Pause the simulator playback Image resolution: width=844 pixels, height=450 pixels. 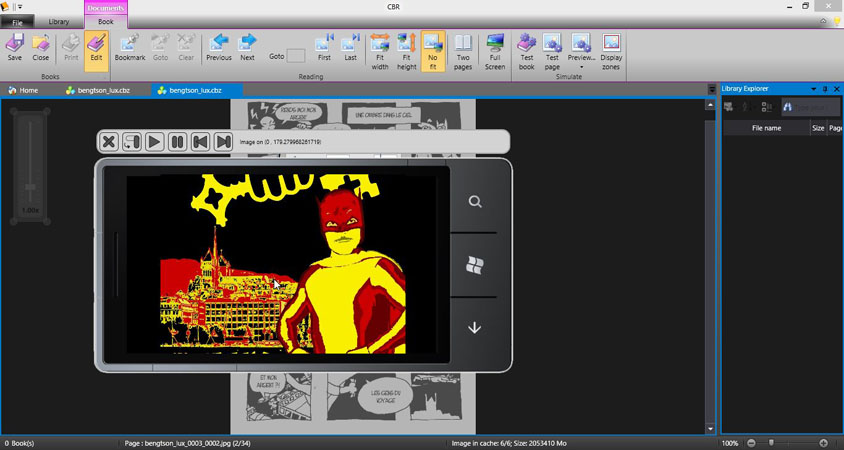(177, 142)
